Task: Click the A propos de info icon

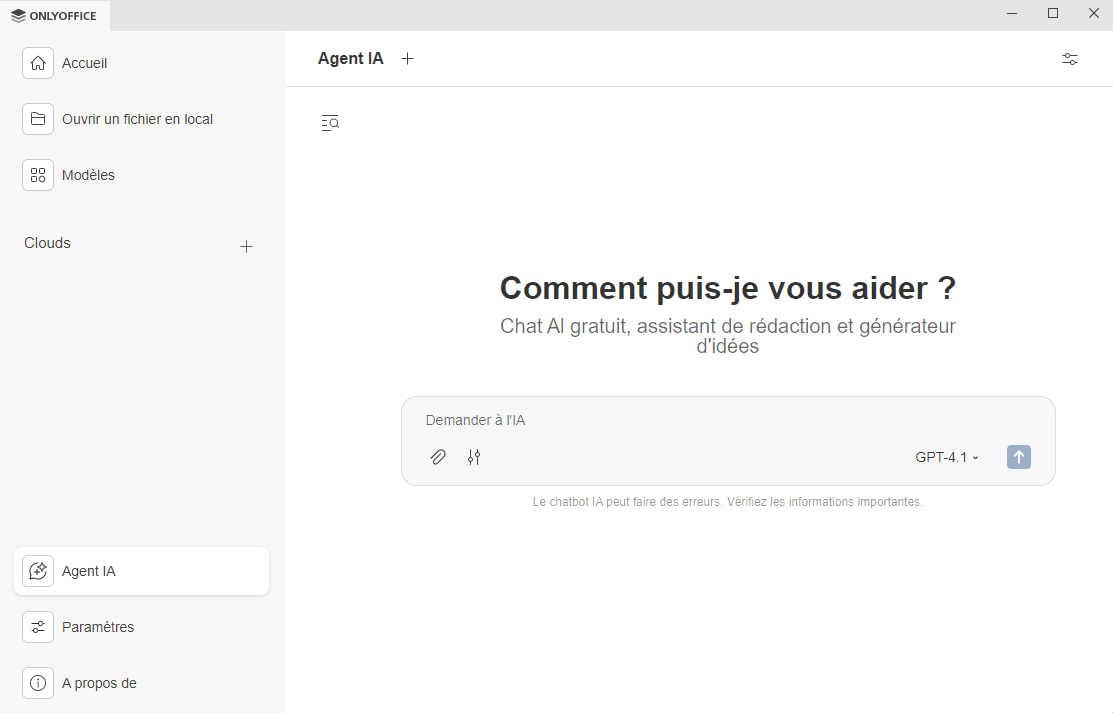Action: (37, 682)
